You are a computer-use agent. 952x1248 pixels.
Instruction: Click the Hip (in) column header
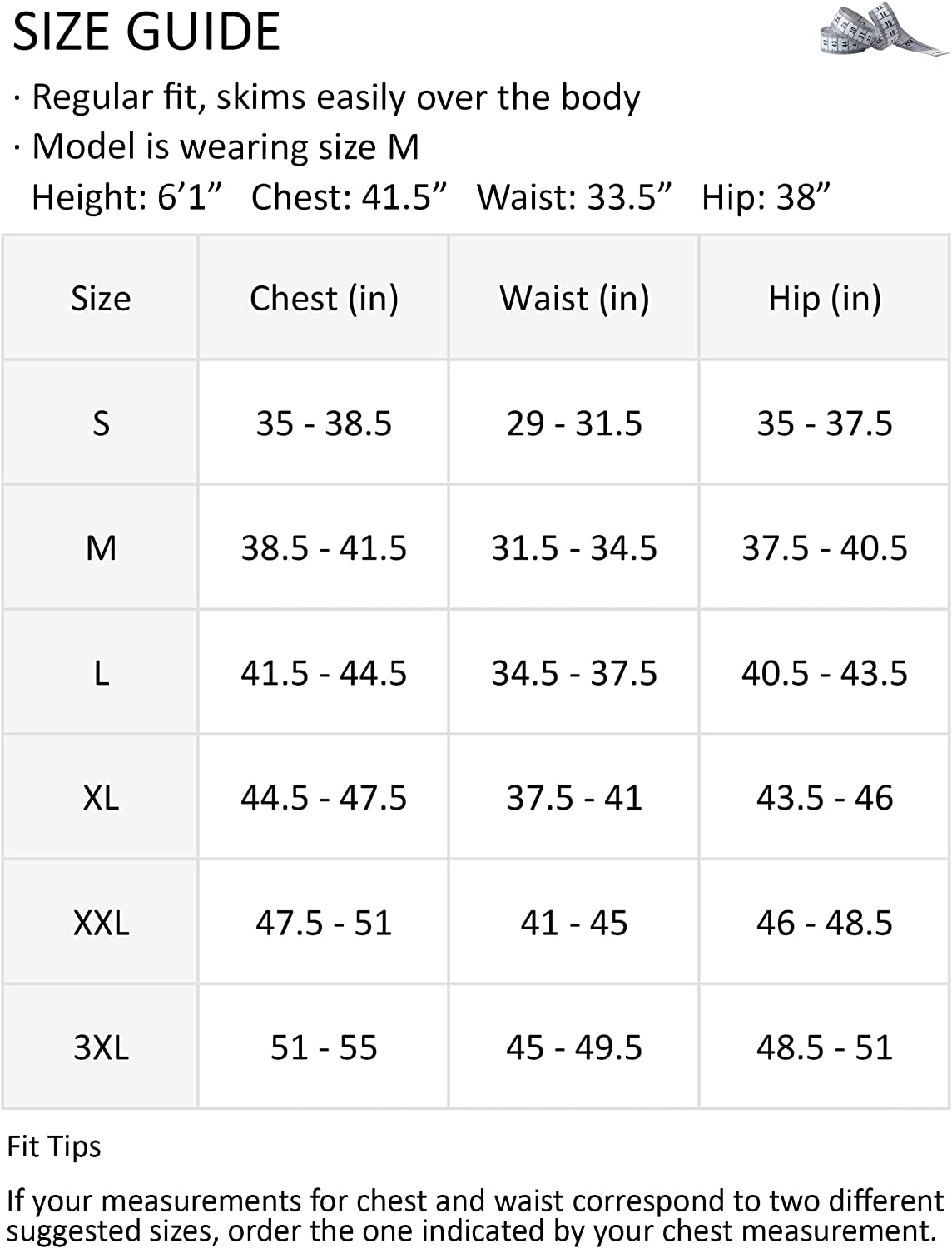tap(824, 298)
